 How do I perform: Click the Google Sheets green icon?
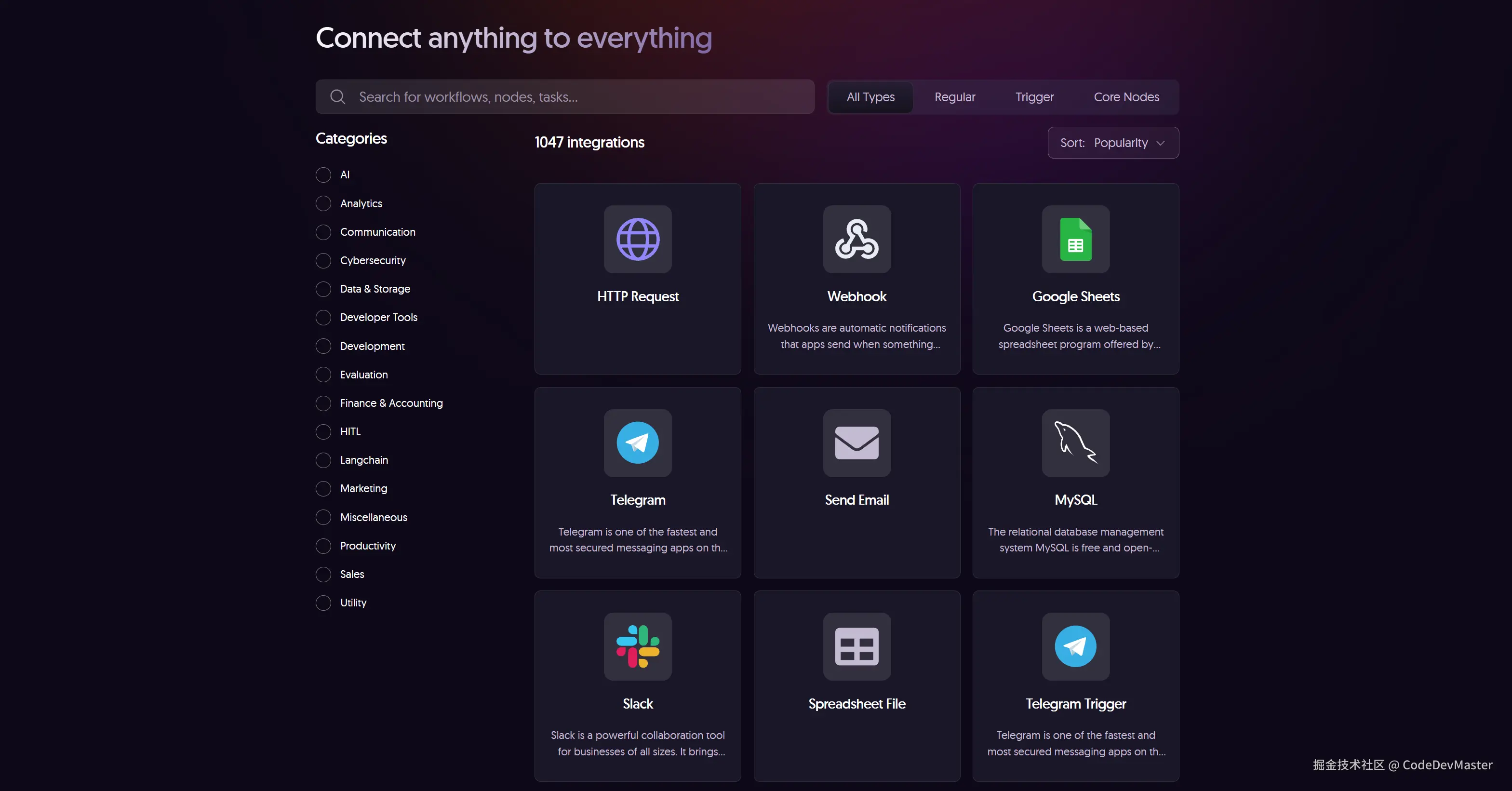pos(1075,239)
